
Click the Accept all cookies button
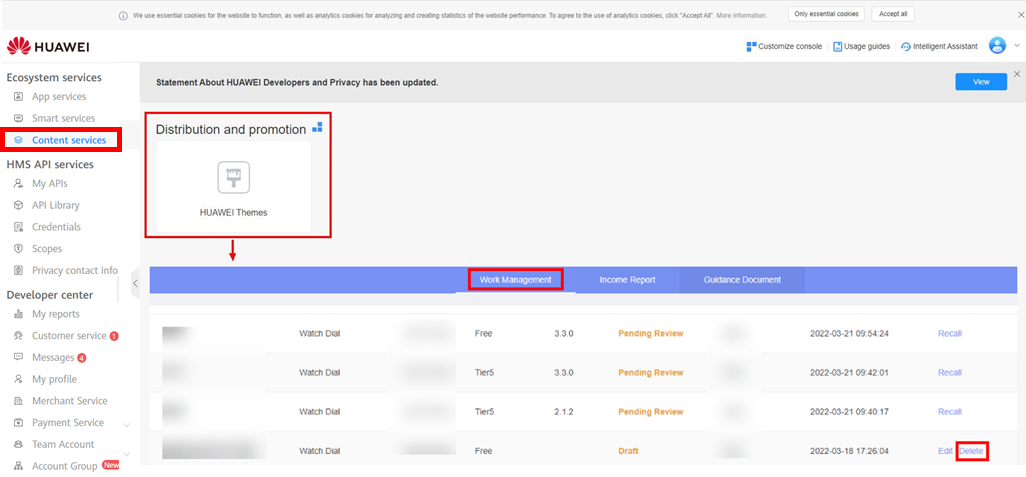[x=892, y=14]
